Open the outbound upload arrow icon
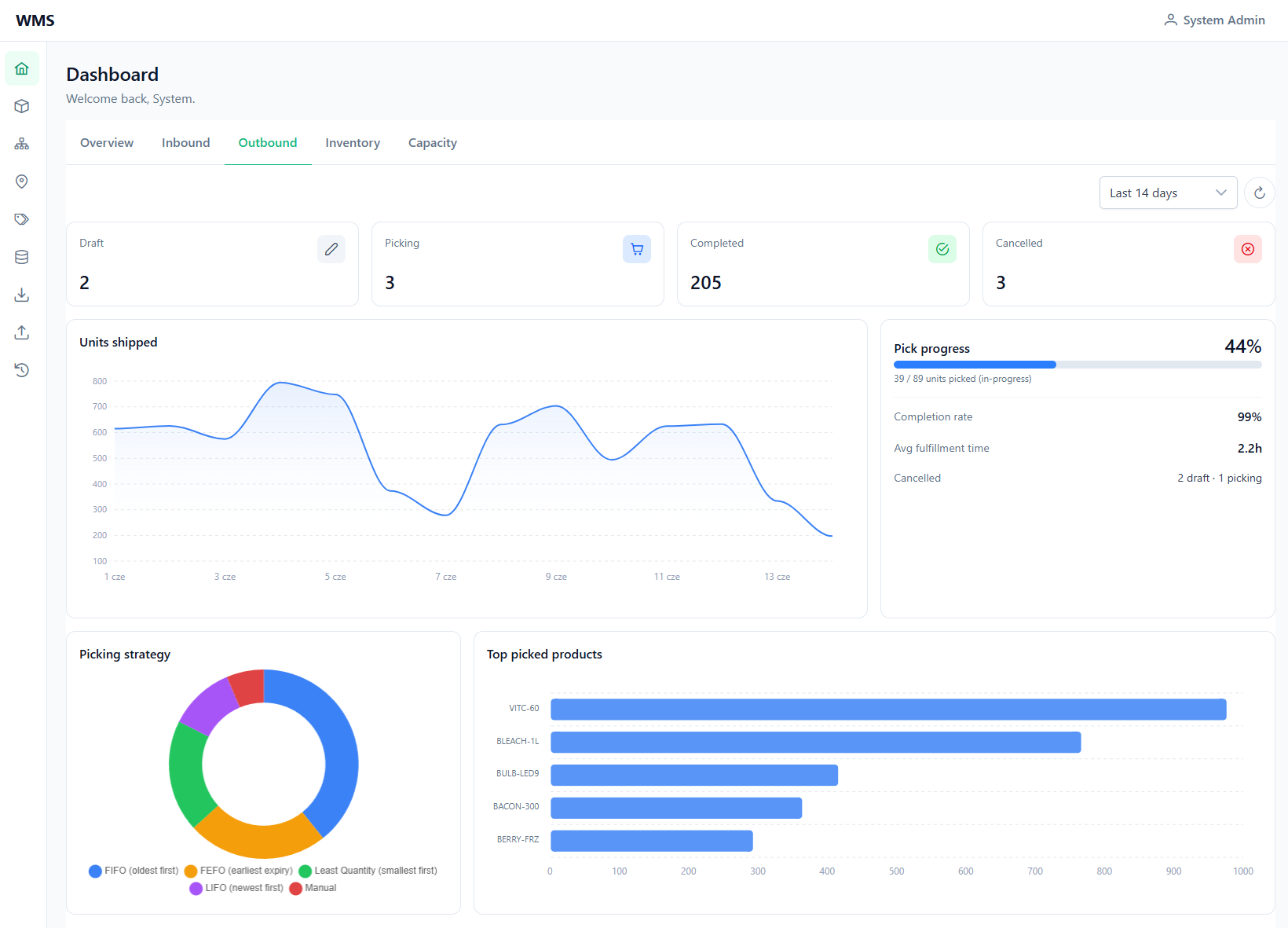Viewport: 1288px width, 928px height. click(x=22, y=332)
